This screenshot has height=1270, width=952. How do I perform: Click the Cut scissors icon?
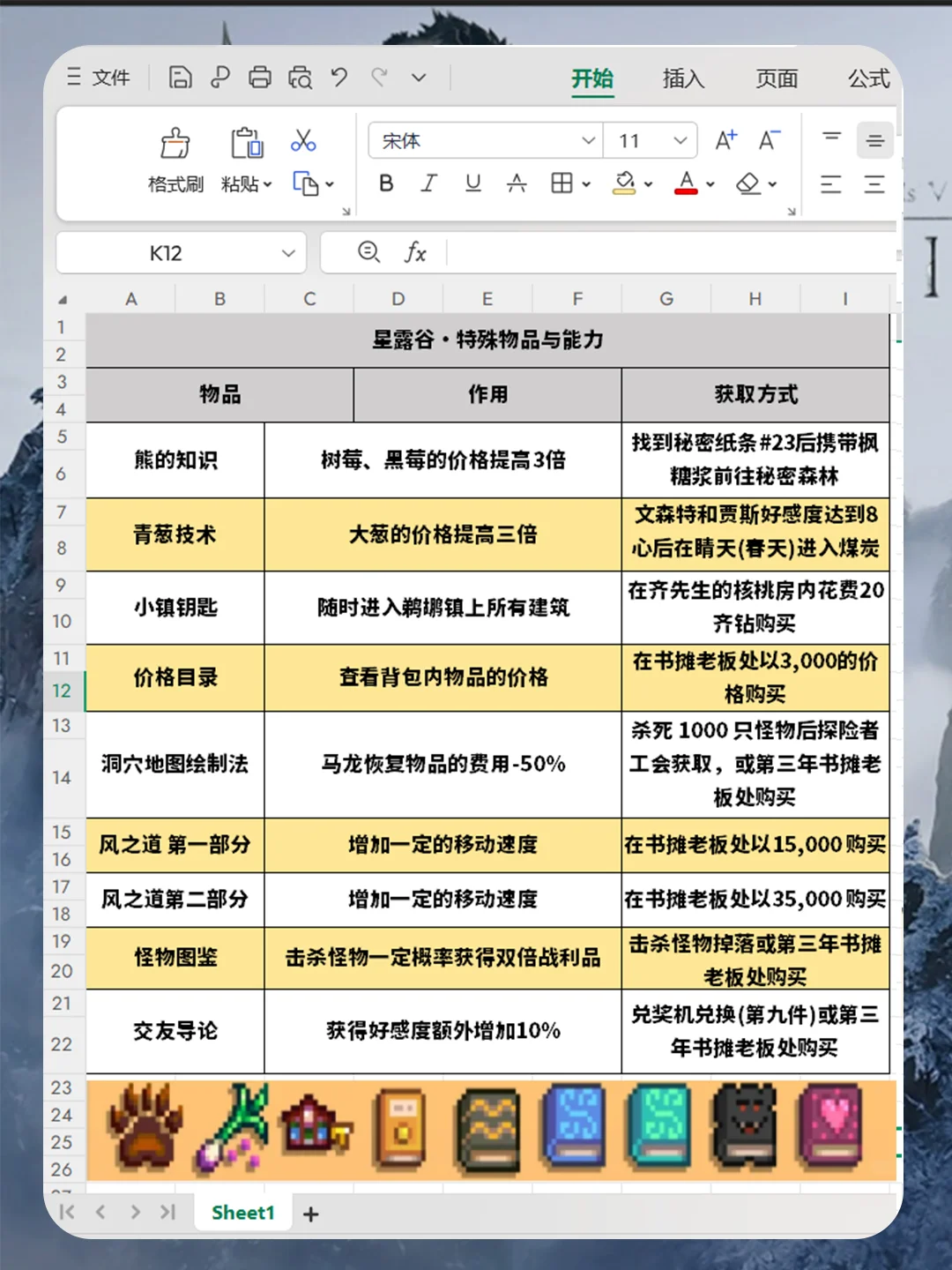coord(303,140)
